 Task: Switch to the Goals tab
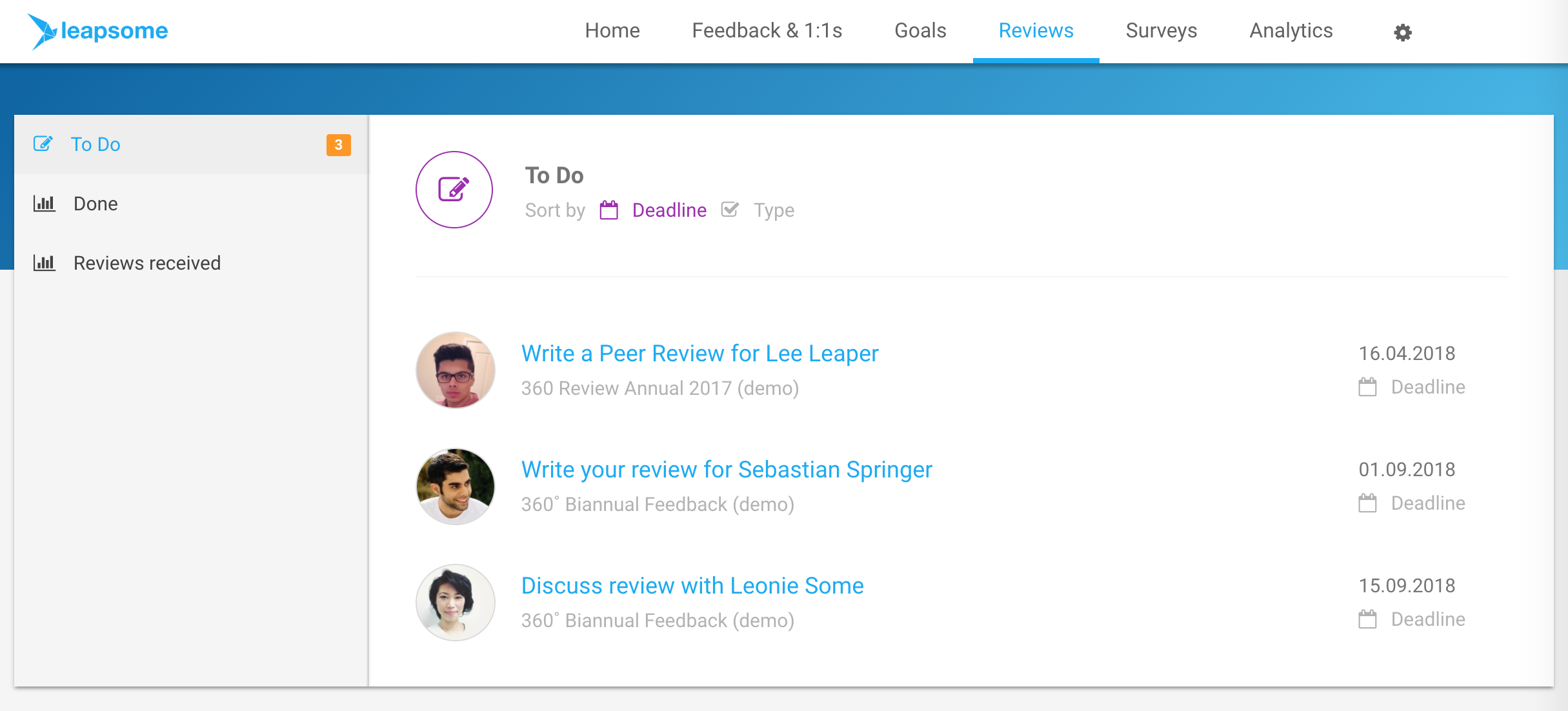(920, 31)
